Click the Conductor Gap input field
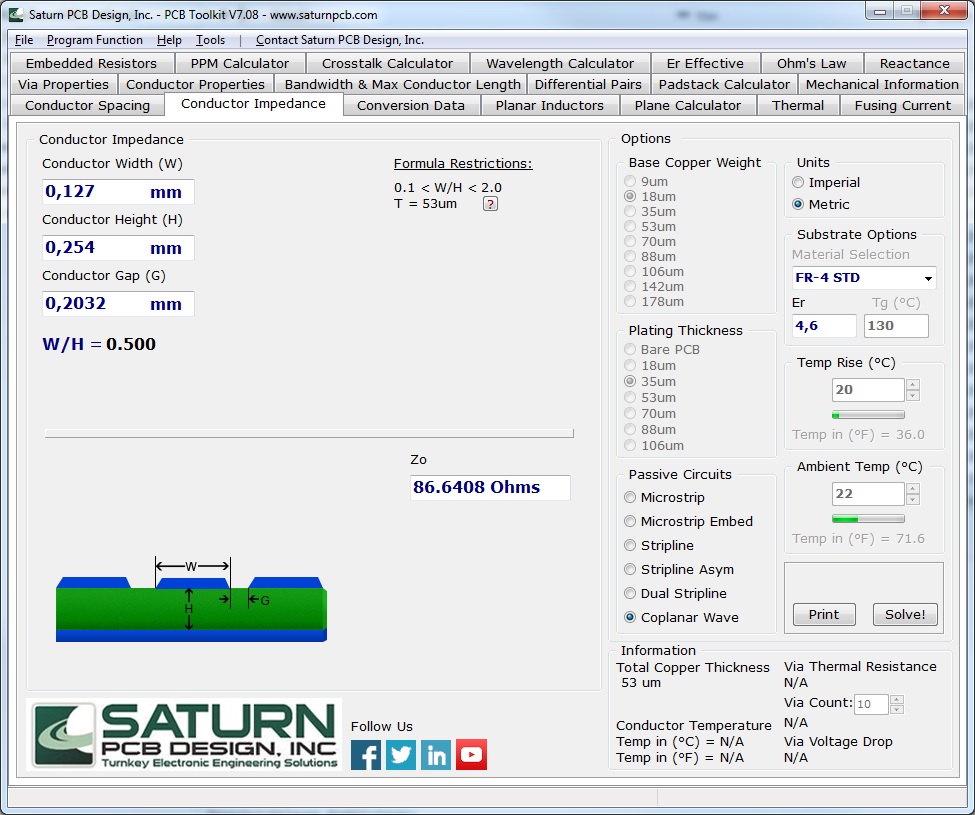 [118, 303]
